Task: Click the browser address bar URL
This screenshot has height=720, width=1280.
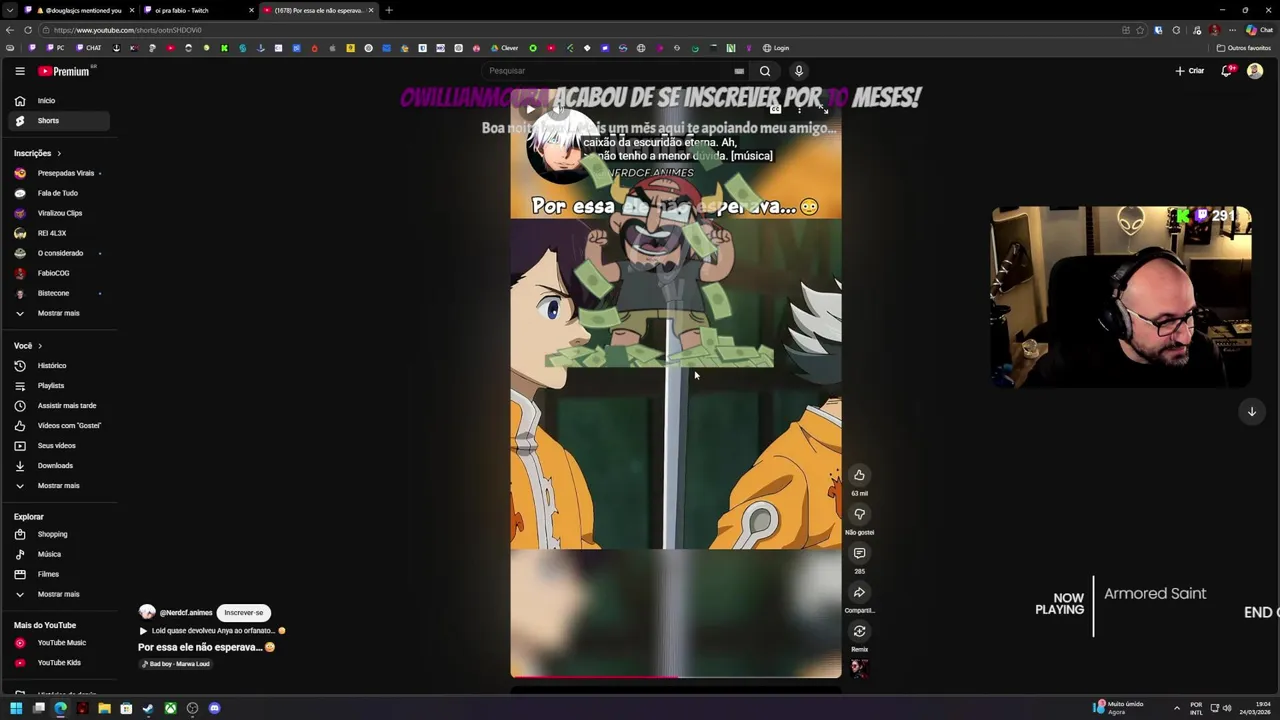Action: (x=127, y=30)
